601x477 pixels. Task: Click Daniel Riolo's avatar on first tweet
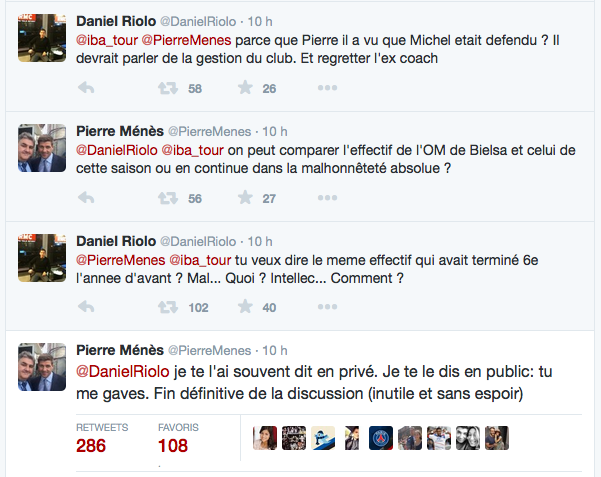42,38
